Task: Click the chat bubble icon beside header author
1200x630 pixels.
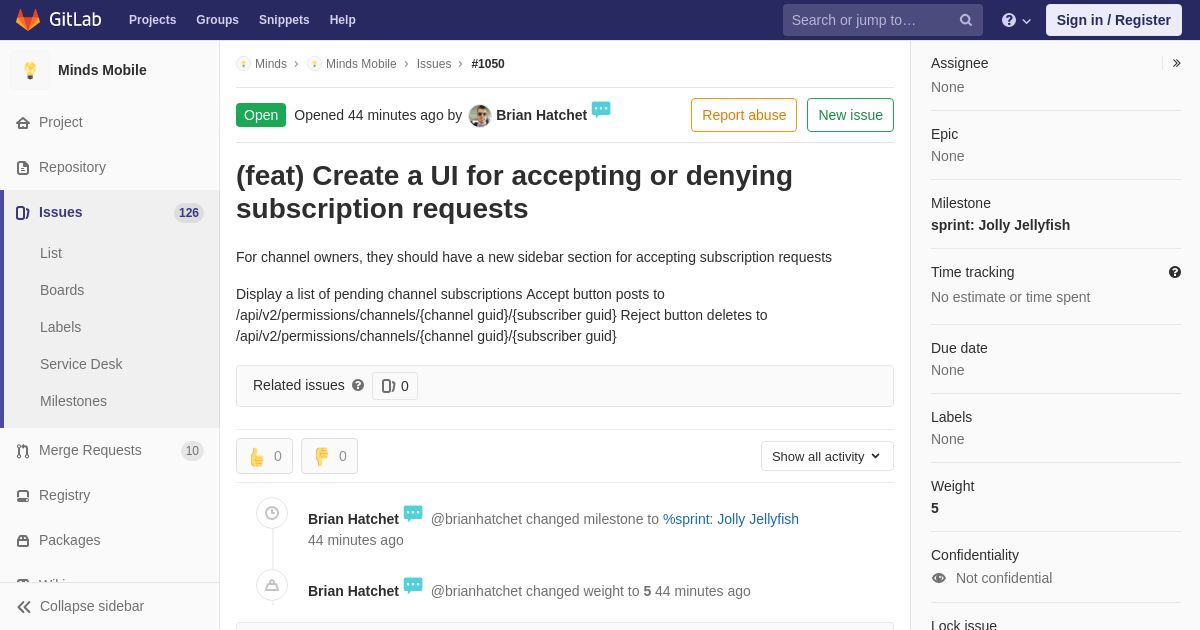Action: [601, 109]
